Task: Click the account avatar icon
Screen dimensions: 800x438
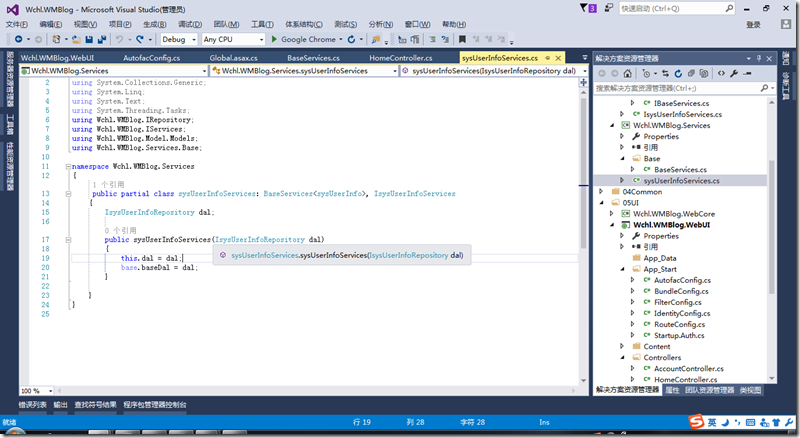Action: [x=786, y=25]
